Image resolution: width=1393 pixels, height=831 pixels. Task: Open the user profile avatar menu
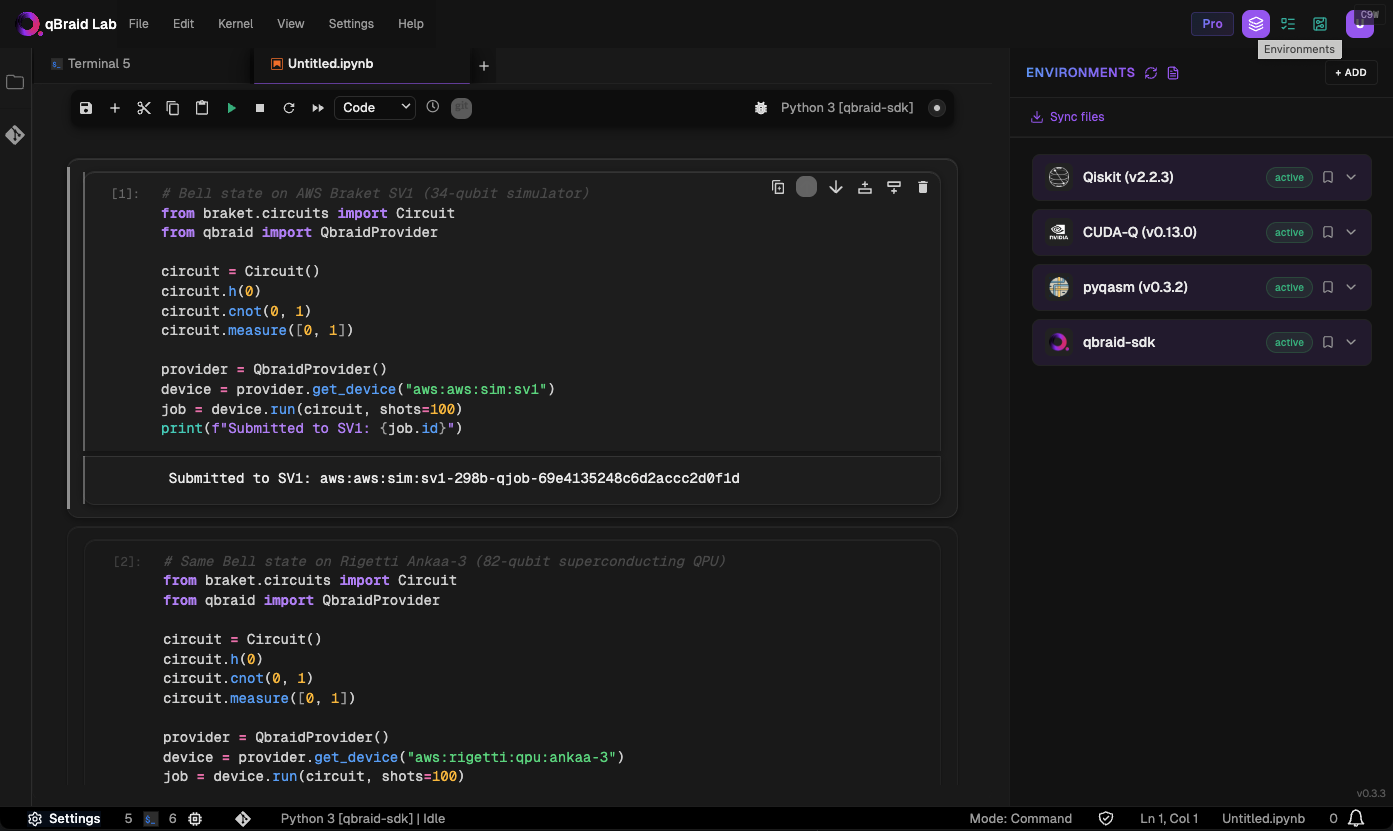click(x=1360, y=23)
